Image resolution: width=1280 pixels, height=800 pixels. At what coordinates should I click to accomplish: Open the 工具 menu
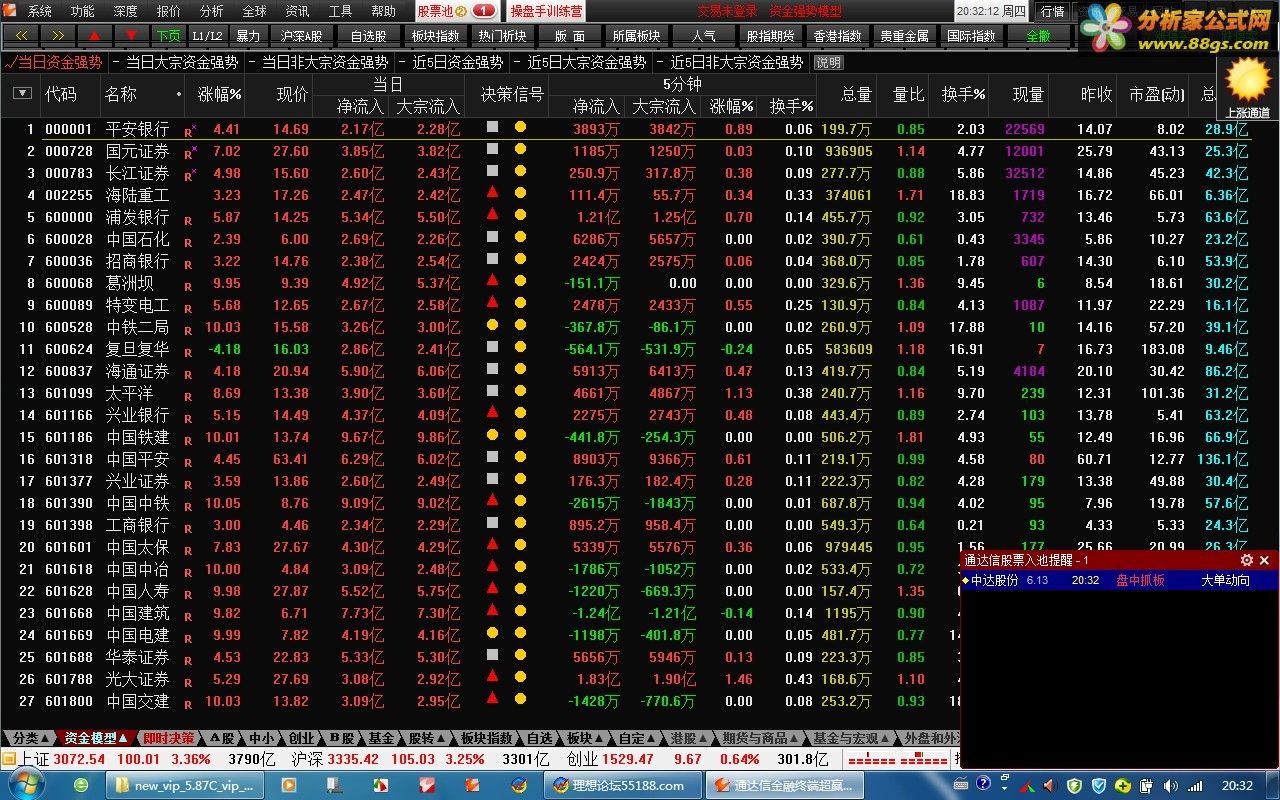[x=340, y=11]
